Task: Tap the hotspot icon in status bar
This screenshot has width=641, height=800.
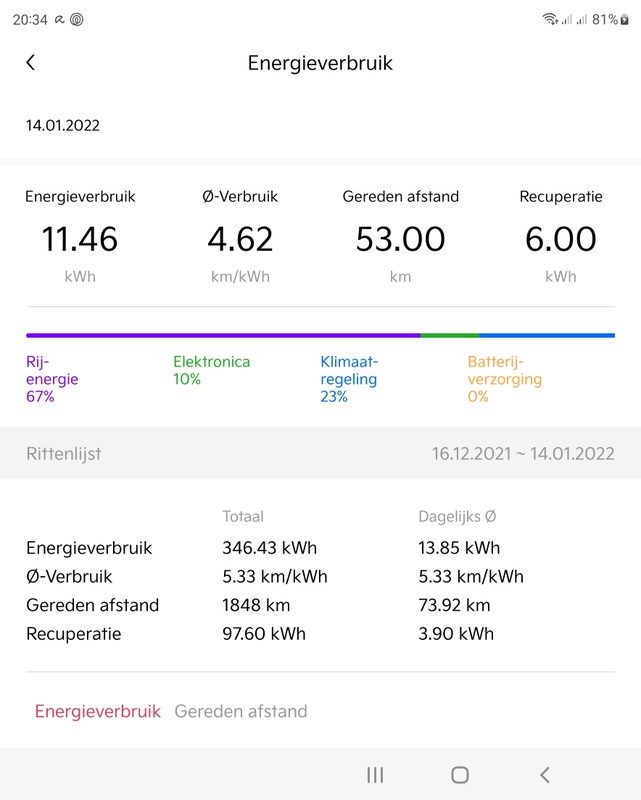Action: [x=77, y=19]
